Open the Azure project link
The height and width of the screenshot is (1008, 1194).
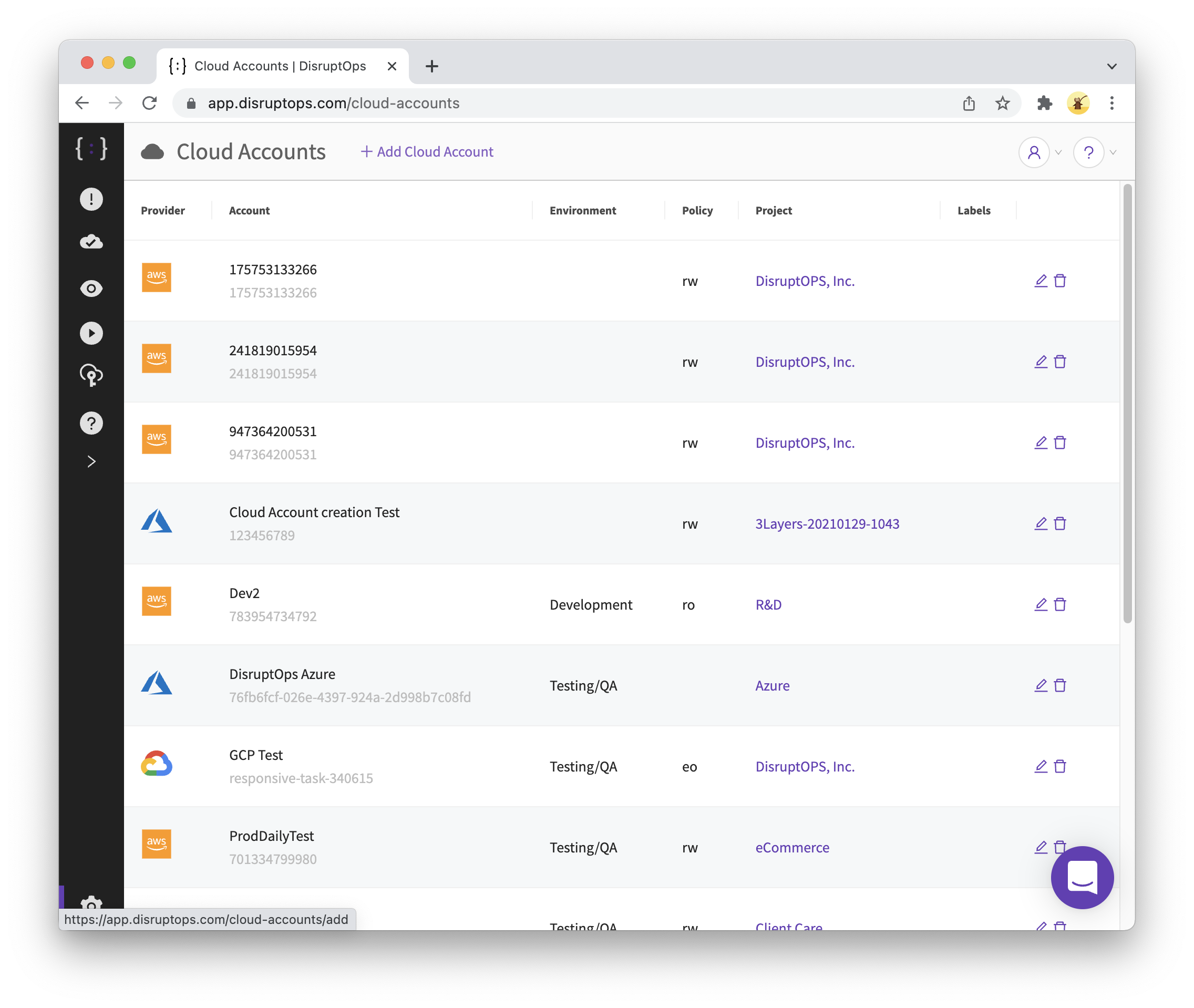[x=773, y=686]
